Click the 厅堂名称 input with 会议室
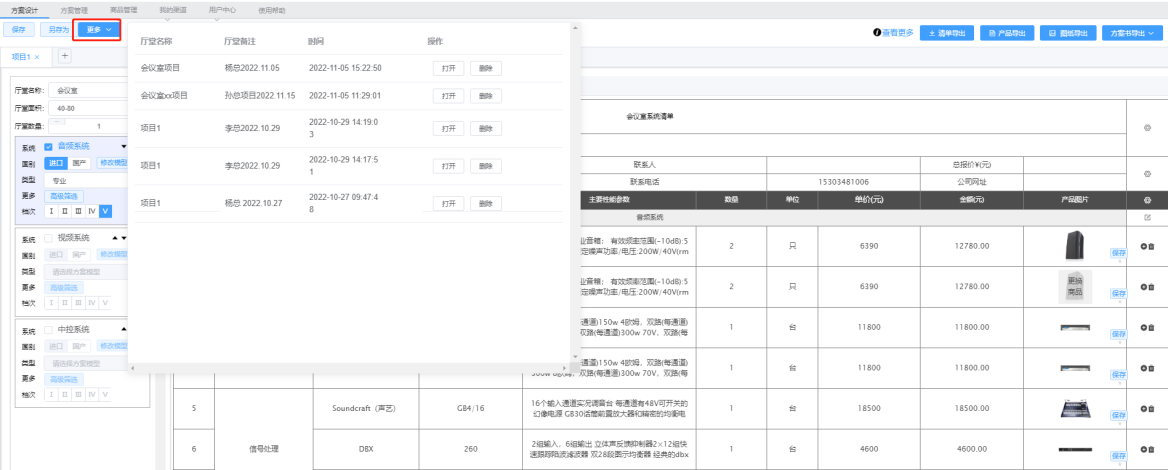 click(88, 90)
